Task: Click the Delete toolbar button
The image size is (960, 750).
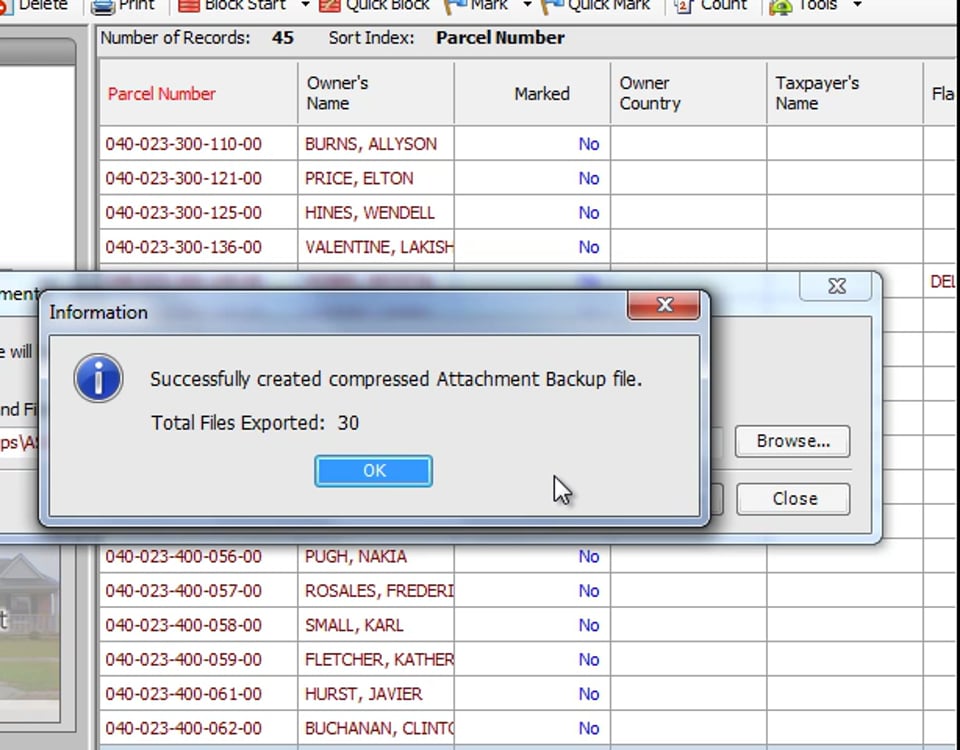Action: pyautogui.click(x=34, y=6)
